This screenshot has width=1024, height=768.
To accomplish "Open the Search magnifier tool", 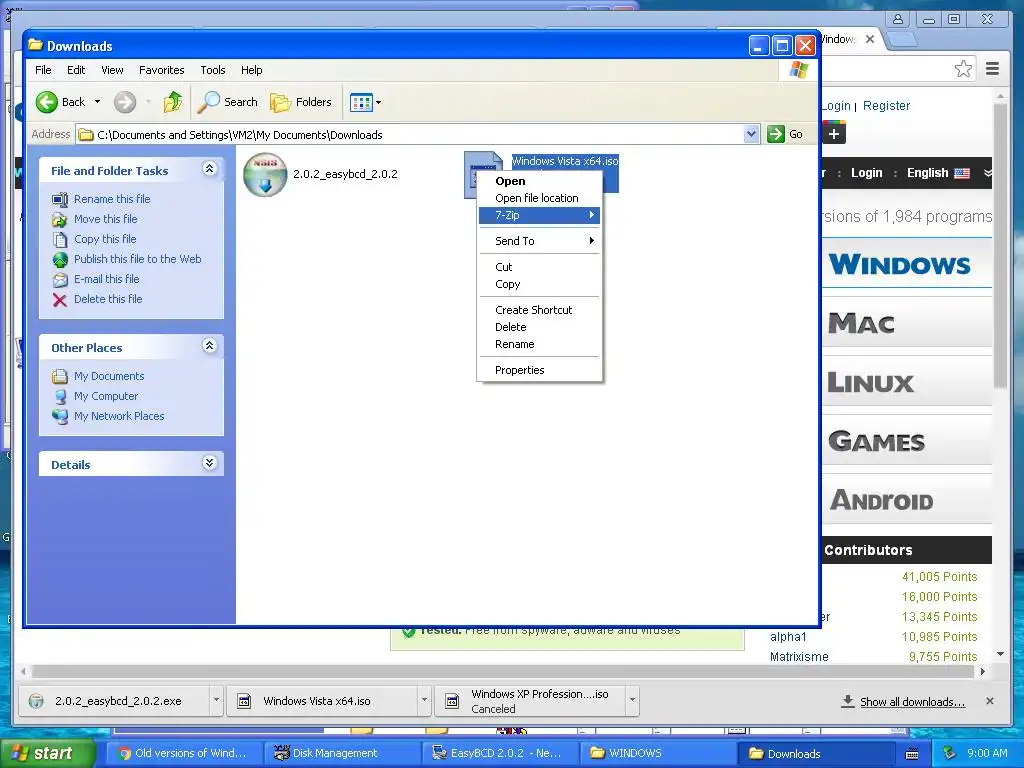I will [228, 102].
